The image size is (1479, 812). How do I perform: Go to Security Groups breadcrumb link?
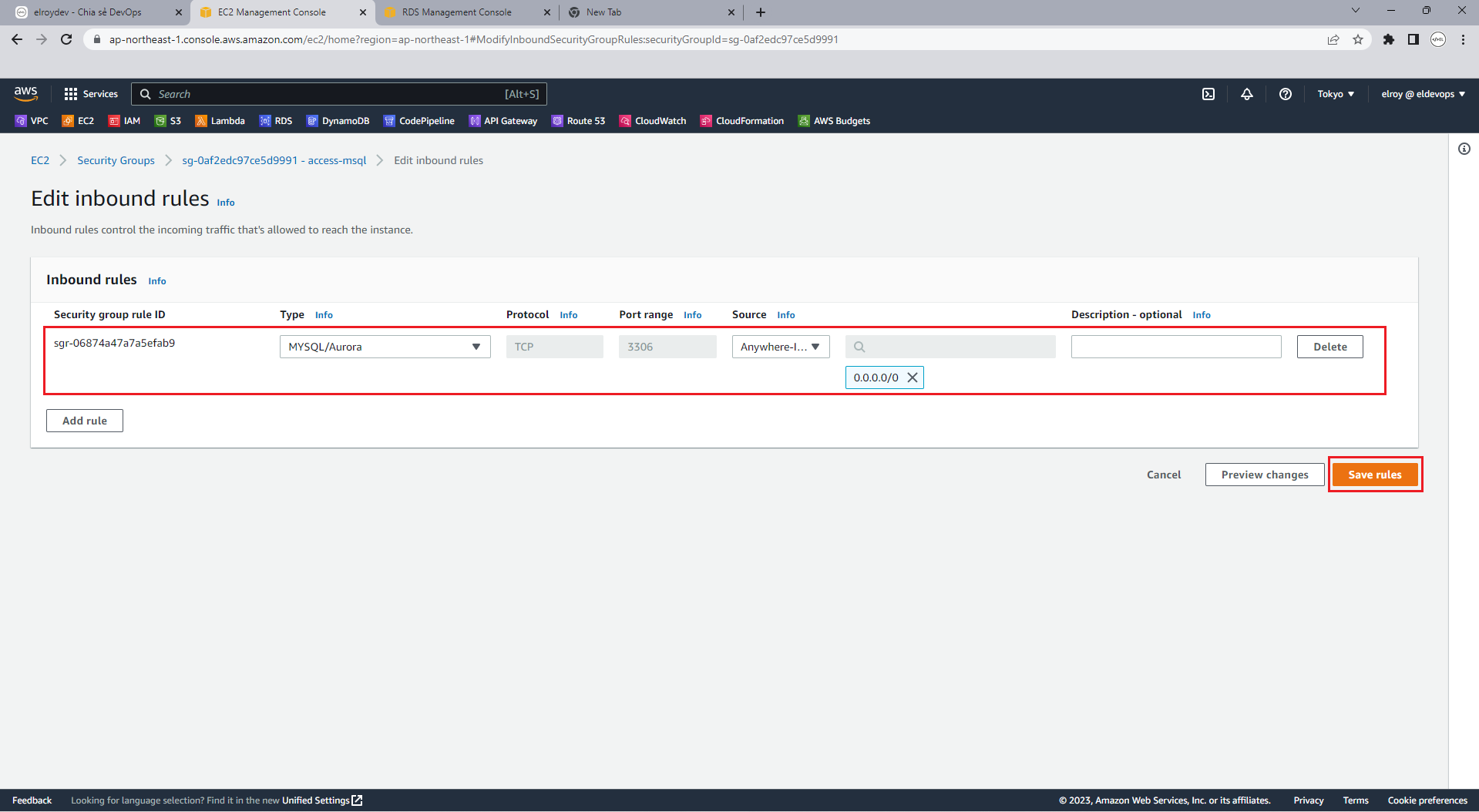(x=116, y=160)
